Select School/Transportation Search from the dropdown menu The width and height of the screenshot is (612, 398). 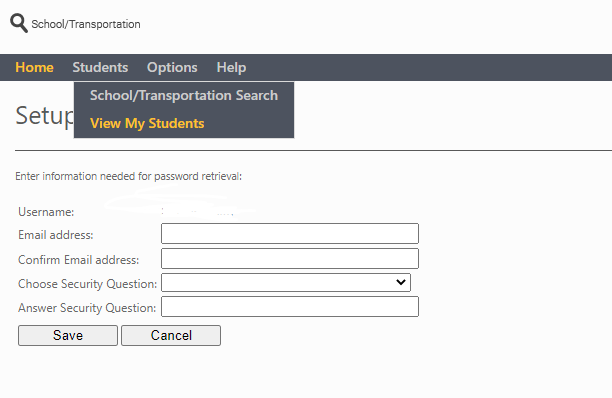coord(184,96)
